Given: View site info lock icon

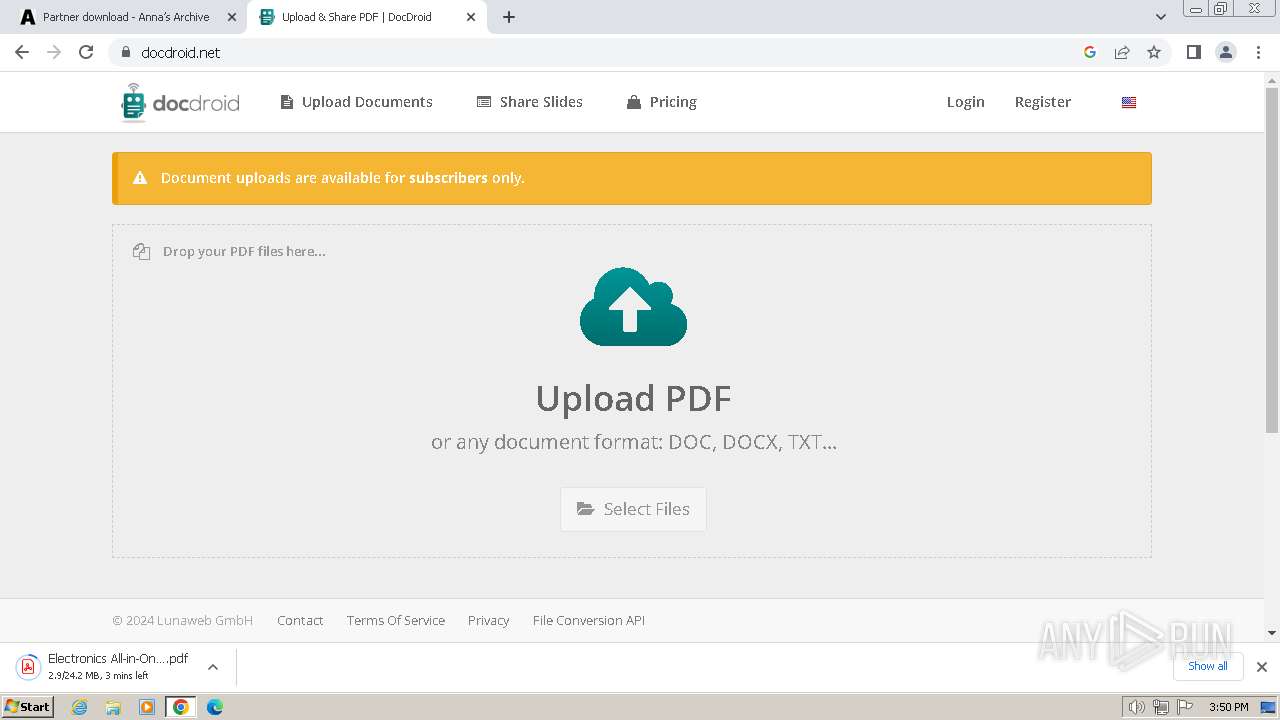Looking at the screenshot, I should click(125, 52).
